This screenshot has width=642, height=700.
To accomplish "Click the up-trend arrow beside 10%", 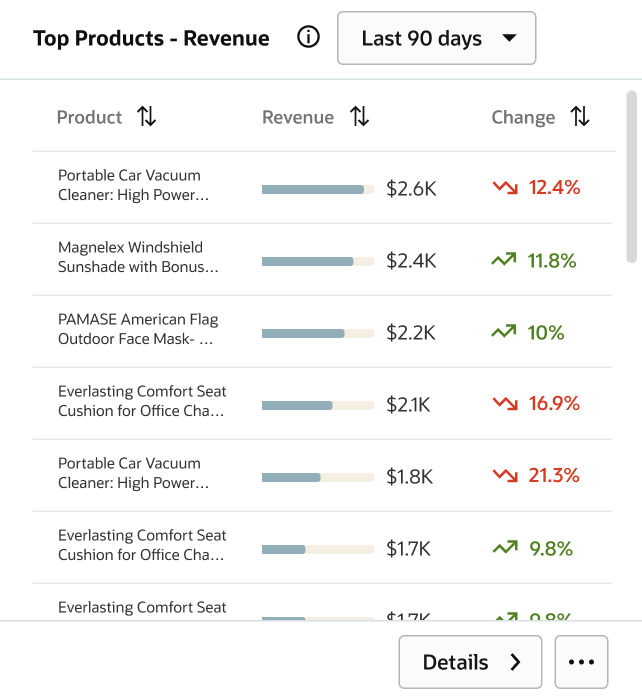I will point(504,332).
